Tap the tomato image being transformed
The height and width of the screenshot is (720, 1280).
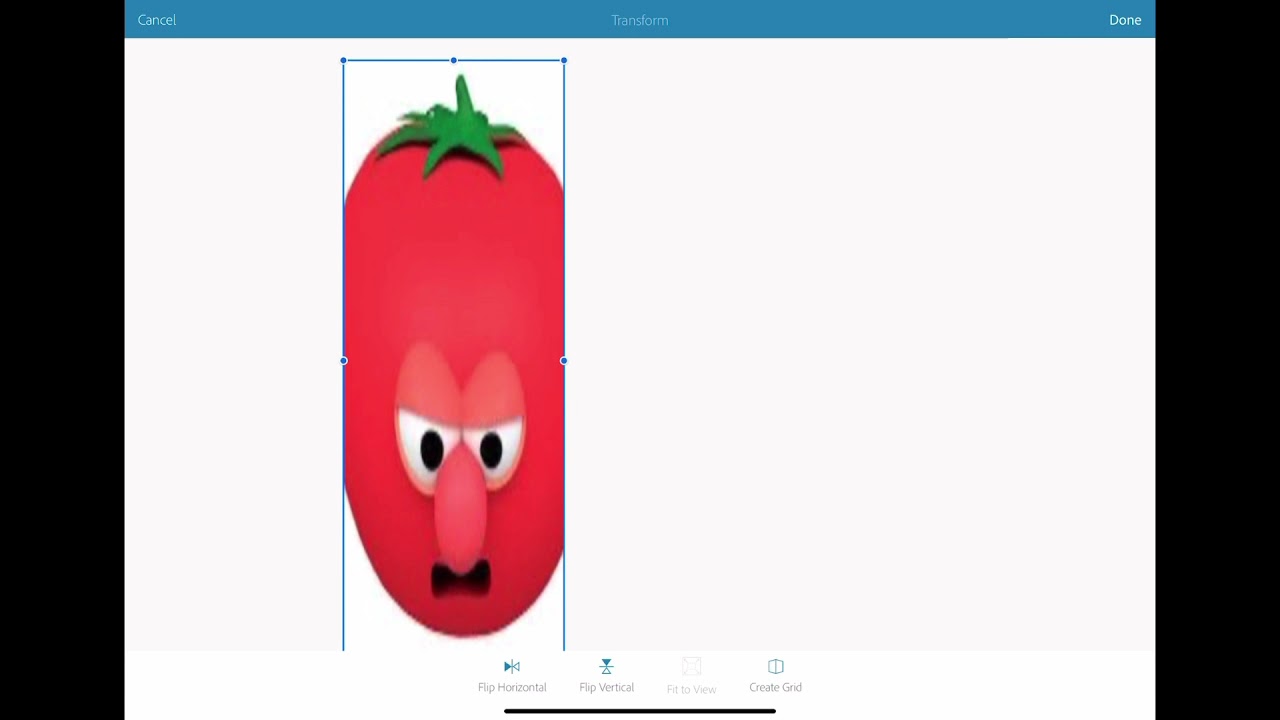click(x=454, y=356)
